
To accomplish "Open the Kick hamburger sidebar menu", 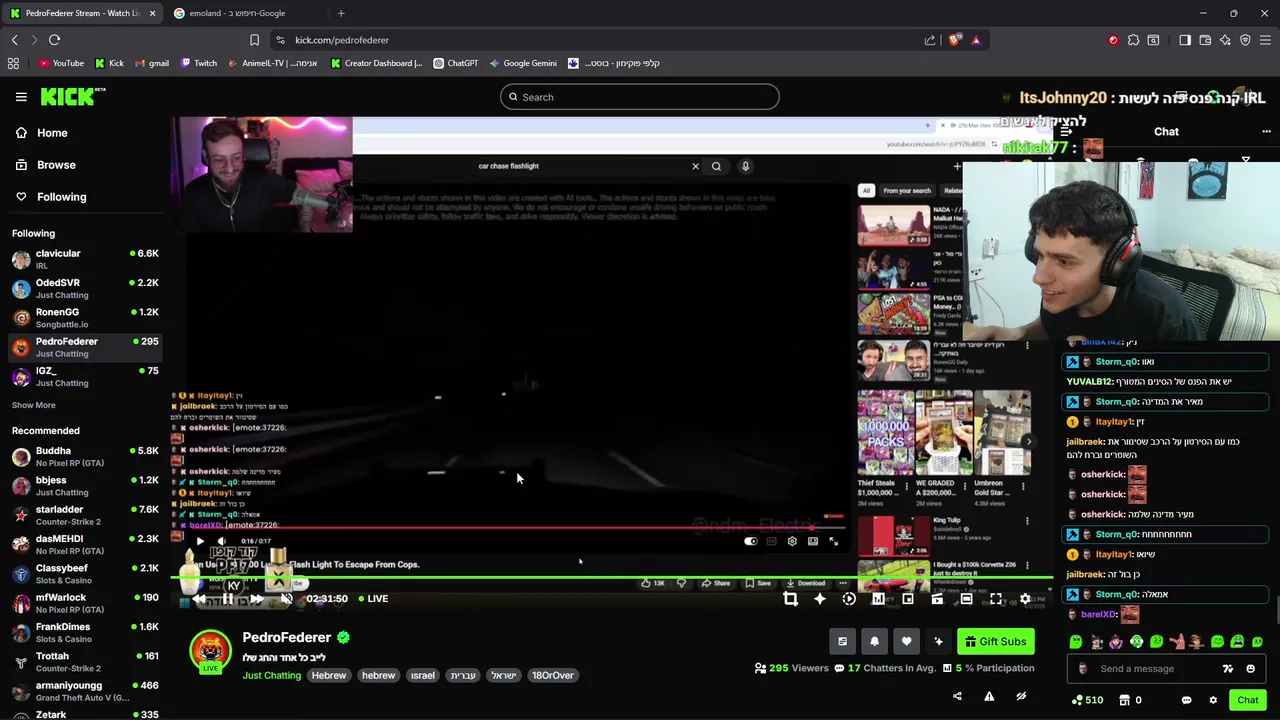I will (x=21, y=97).
